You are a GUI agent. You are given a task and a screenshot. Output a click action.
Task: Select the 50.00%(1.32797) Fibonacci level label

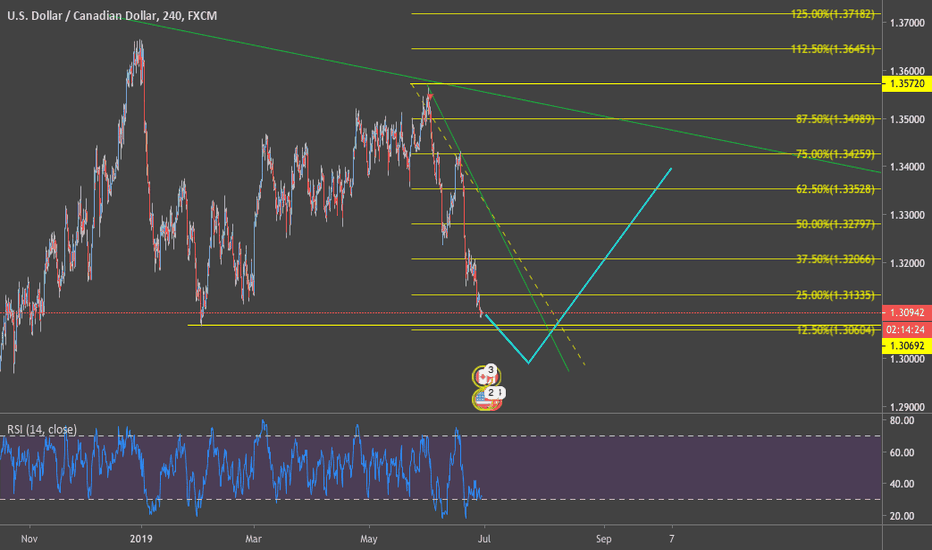(835, 224)
